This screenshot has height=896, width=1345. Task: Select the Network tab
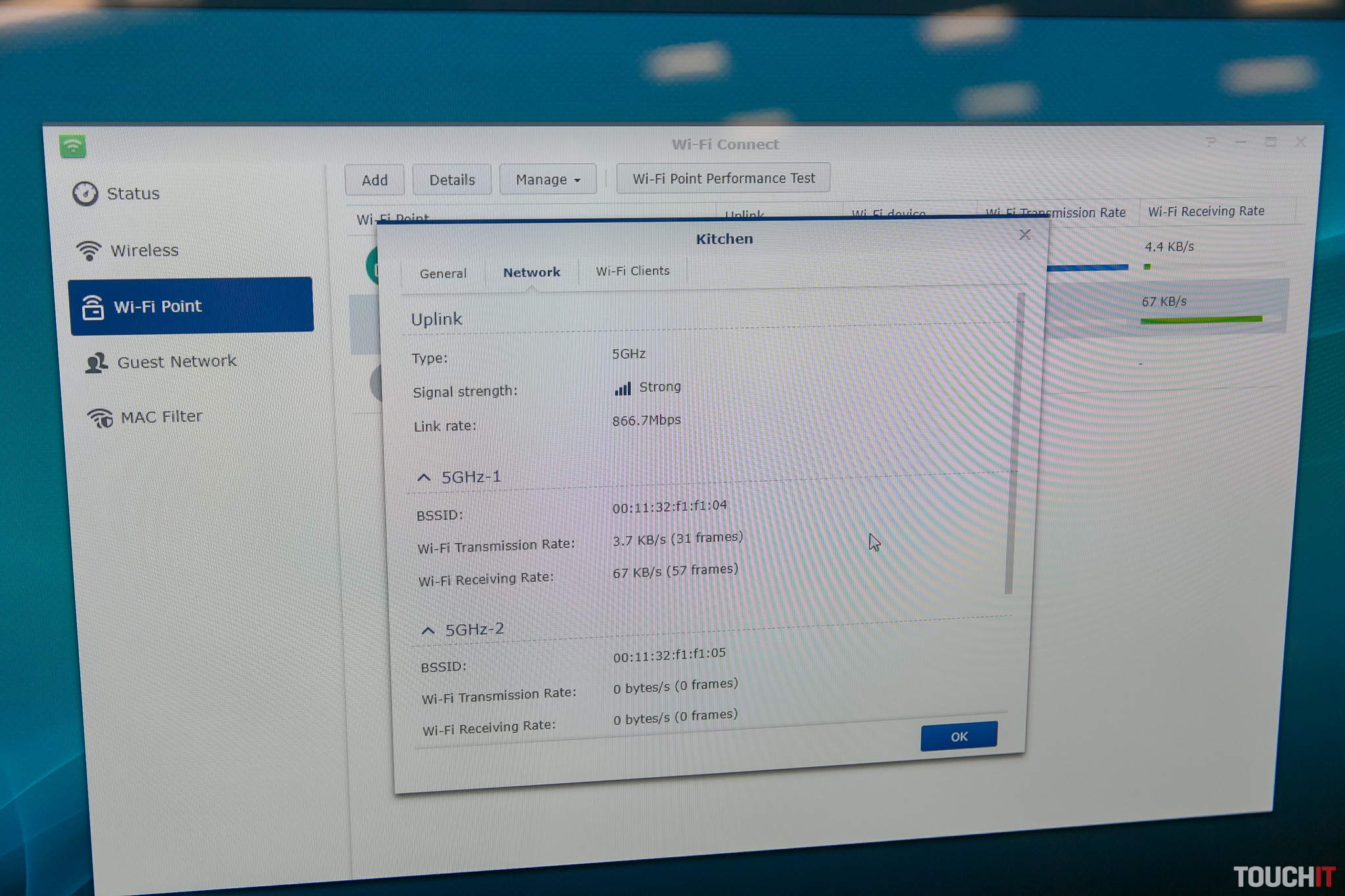(531, 272)
